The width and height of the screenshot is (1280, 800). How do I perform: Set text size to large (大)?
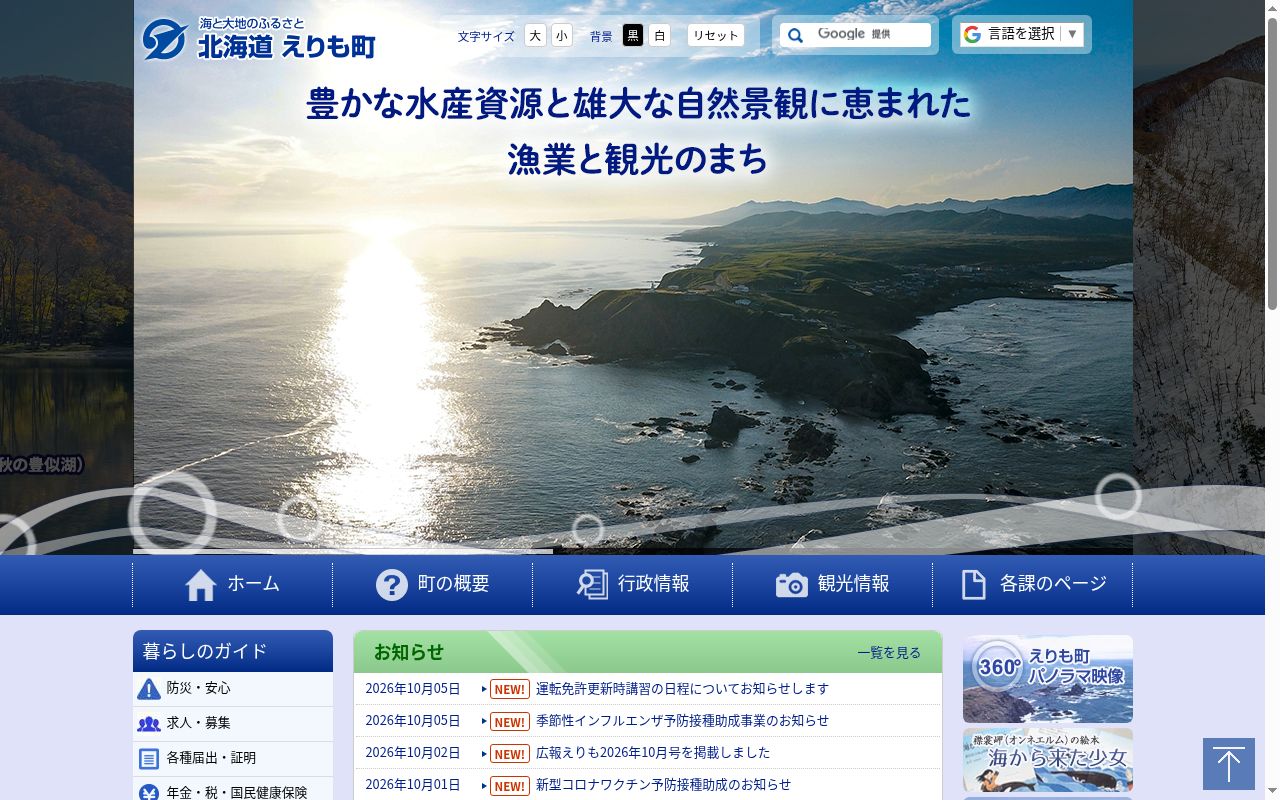[x=535, y=35]
